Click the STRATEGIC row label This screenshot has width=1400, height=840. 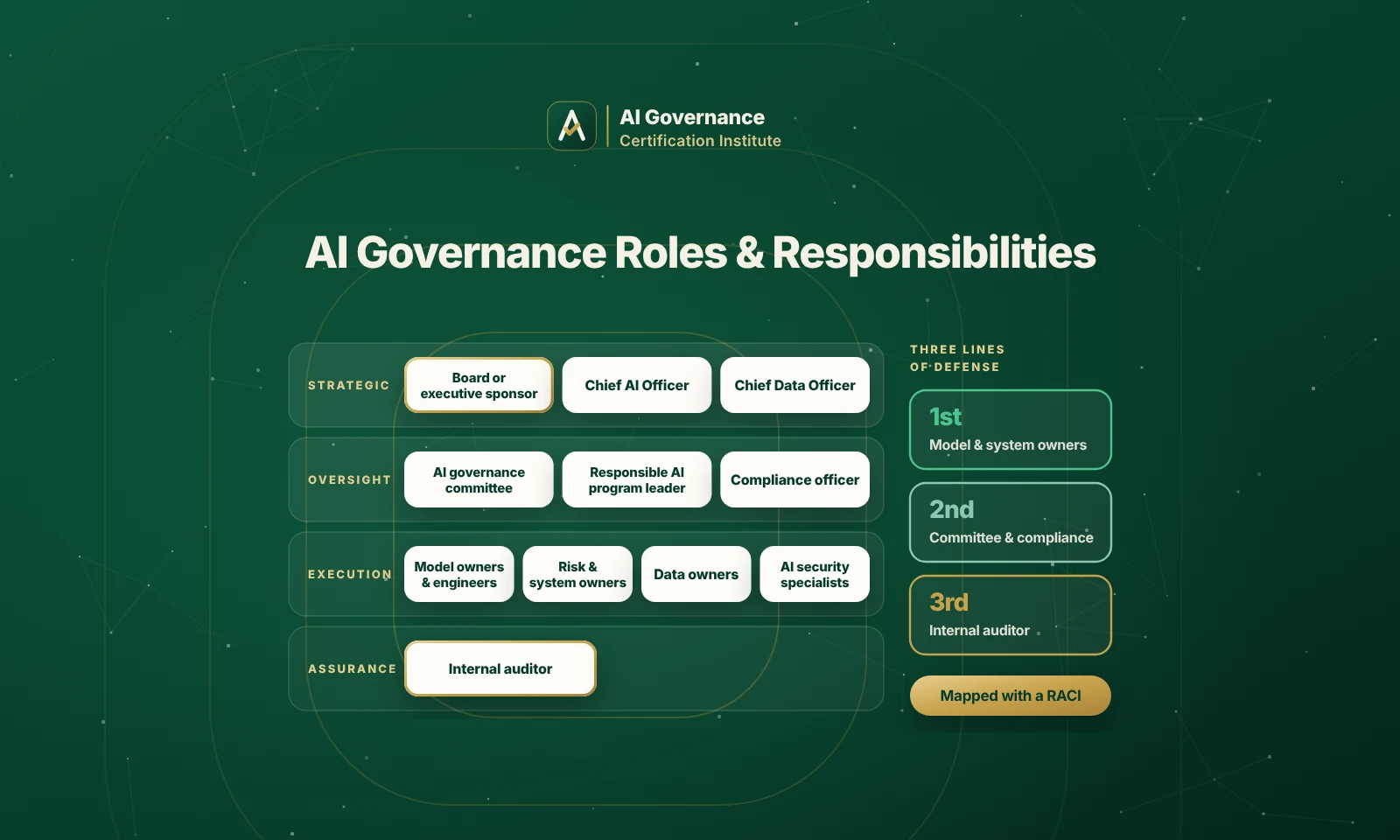coord(348,385)
